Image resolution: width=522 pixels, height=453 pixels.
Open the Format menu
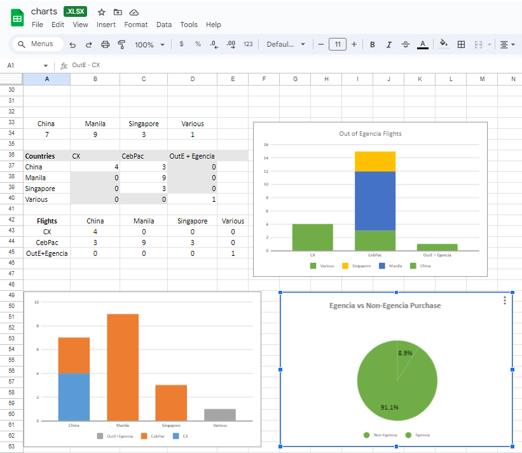pos(136,25)
